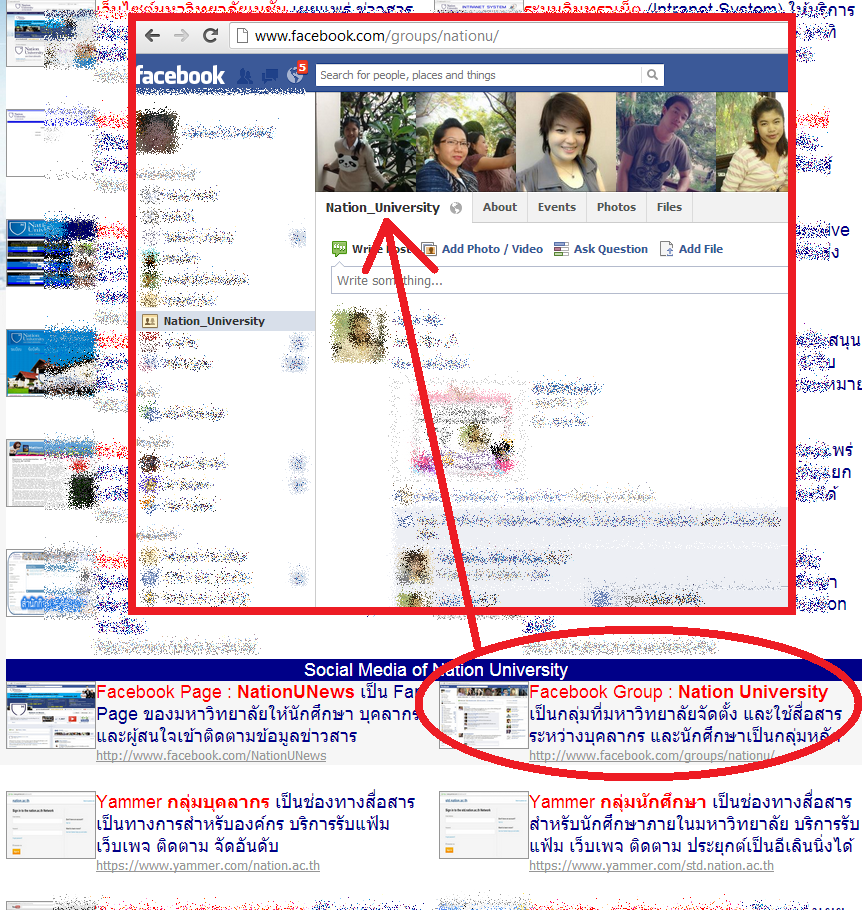Click the Write Post speech bubble icon

pyautogui.click(x=340, y=249)
